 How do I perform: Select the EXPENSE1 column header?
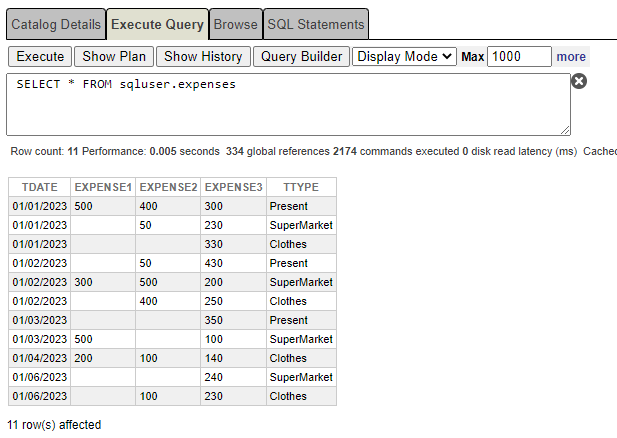[102, 187]
